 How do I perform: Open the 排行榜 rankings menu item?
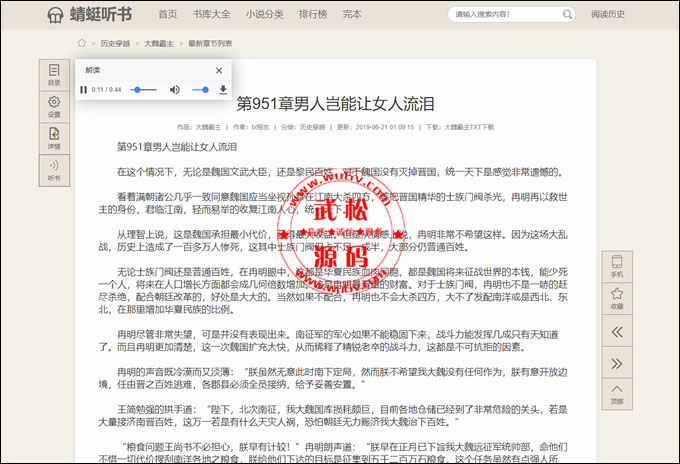coord(313,14)
